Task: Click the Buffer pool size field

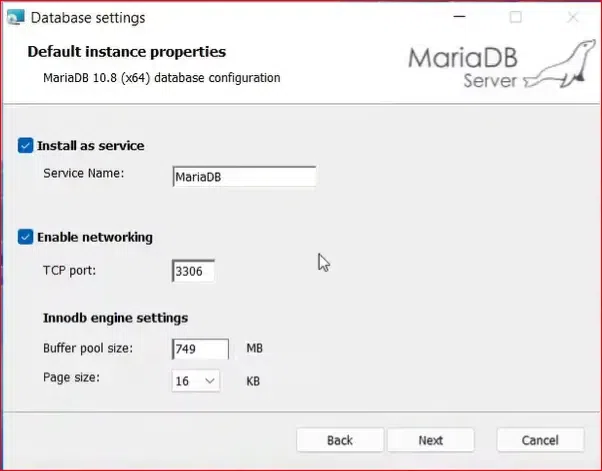Action: (200, 349)
